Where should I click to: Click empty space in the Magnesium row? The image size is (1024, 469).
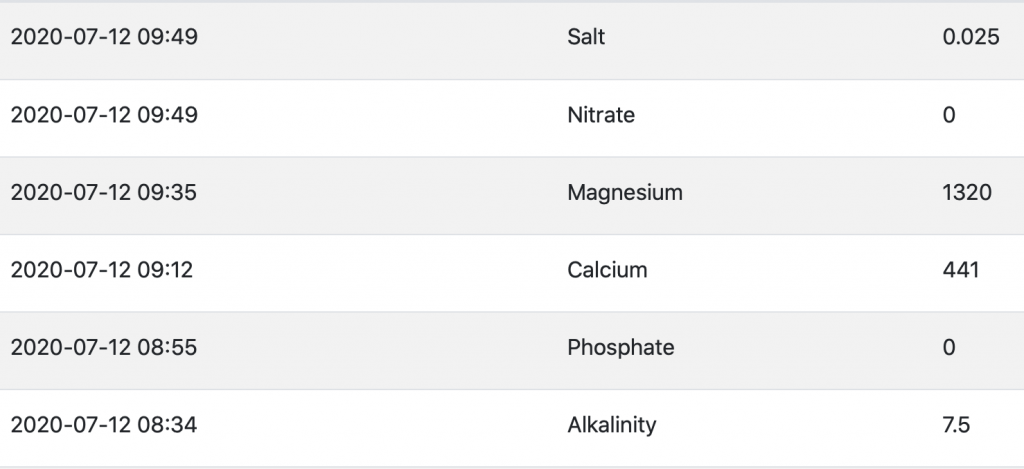(x=380, y=193)
